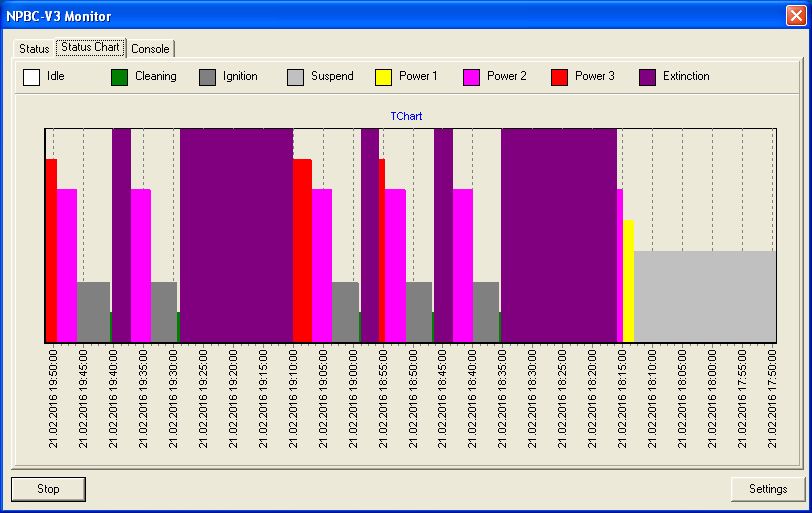Click the light gray Suspend legend swatch
Screen dimensions: 812x513
296,77
